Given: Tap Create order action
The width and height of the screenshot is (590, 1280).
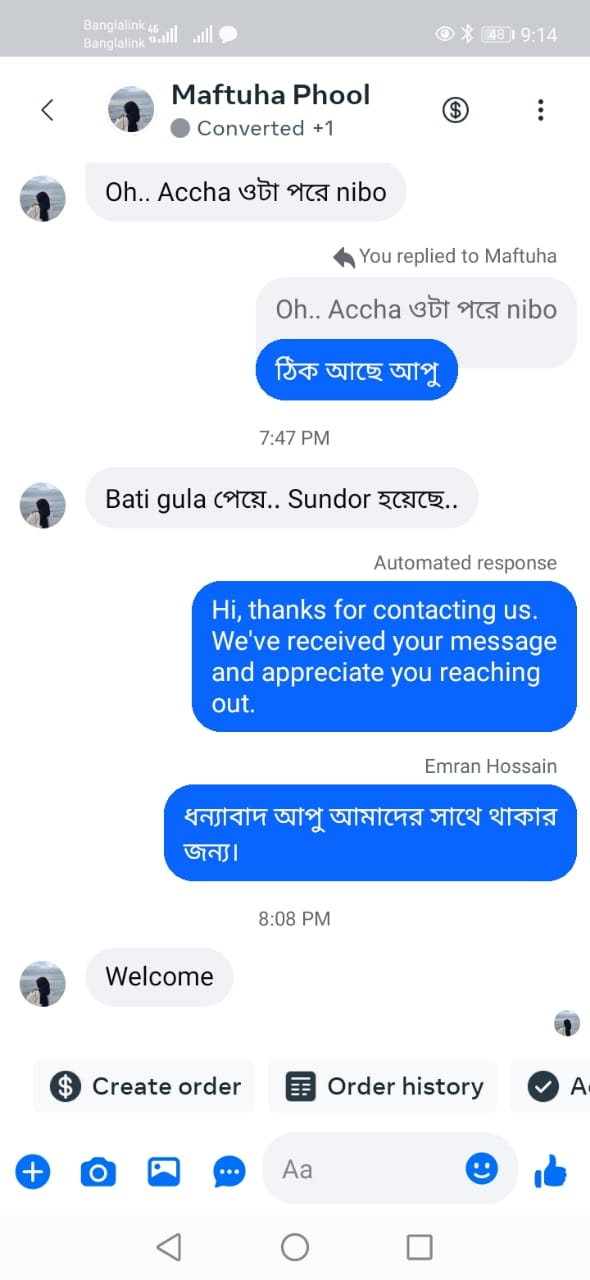Looking at the screenshot, I should click(x=143, y=1086).
